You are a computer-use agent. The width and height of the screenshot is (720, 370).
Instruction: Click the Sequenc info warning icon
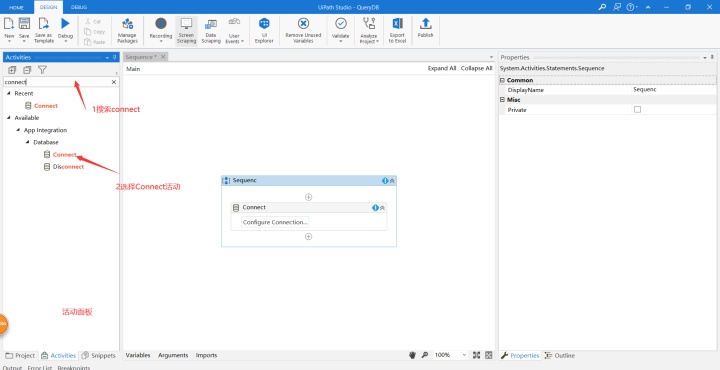tap(385, 180)
